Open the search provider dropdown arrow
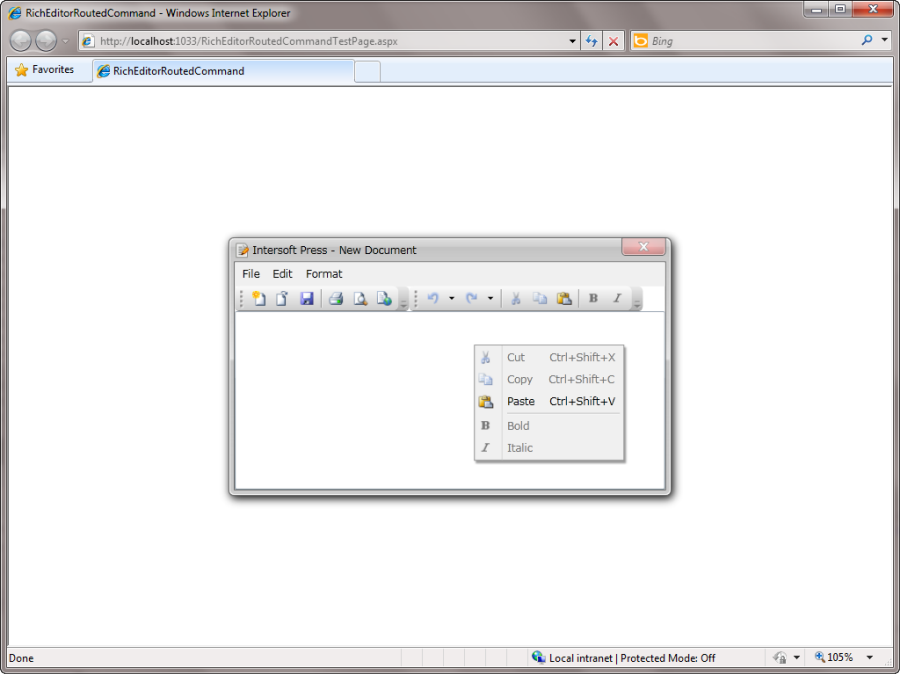This screenshot has height=674, width=900. point(885,40)
